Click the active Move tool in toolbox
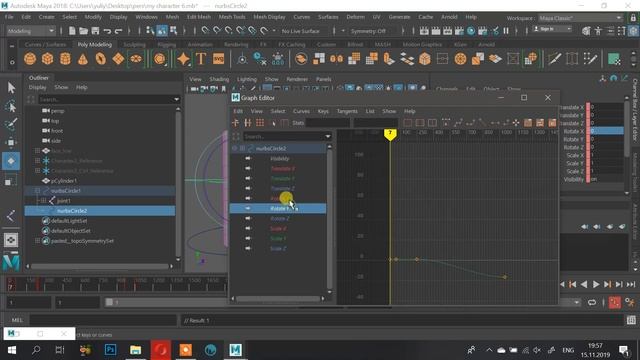Screen dimensions: 640x360 coord(11,161)
